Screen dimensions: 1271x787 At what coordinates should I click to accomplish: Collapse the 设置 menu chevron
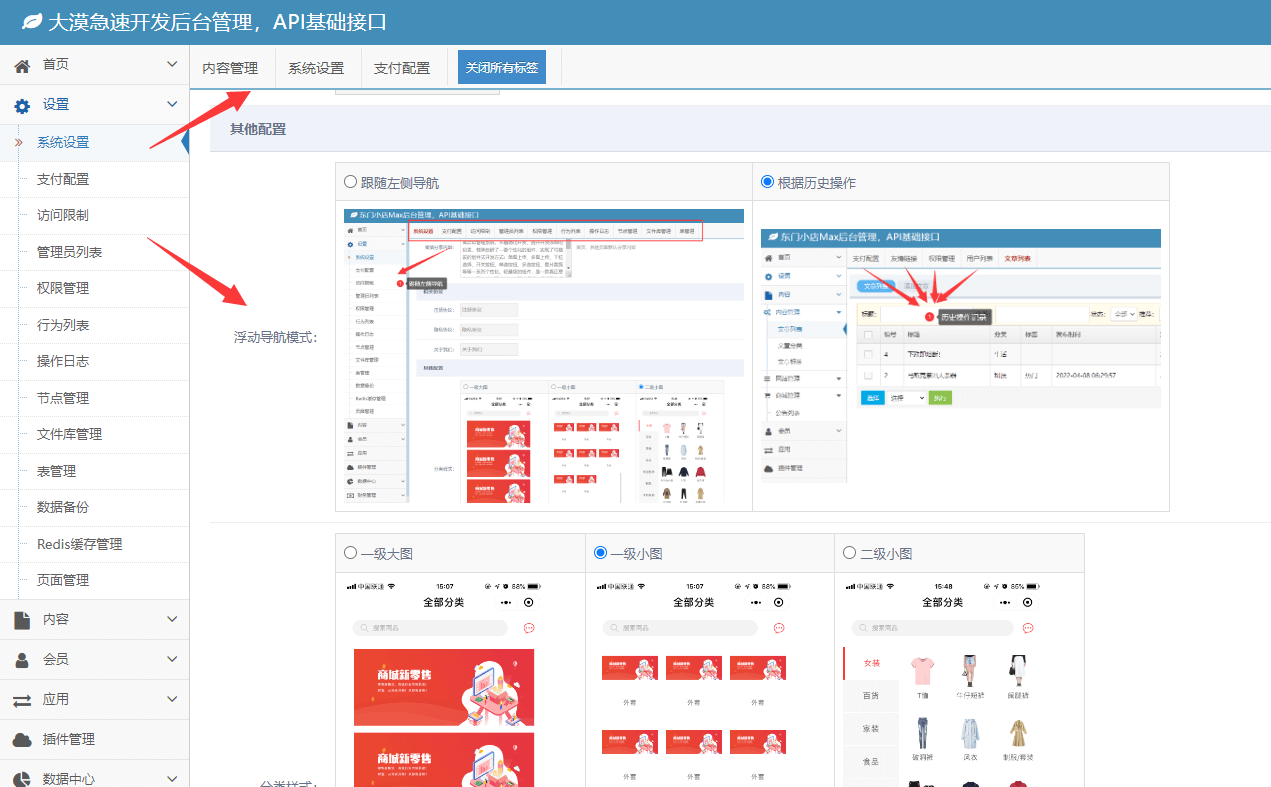tap(172, 104)
